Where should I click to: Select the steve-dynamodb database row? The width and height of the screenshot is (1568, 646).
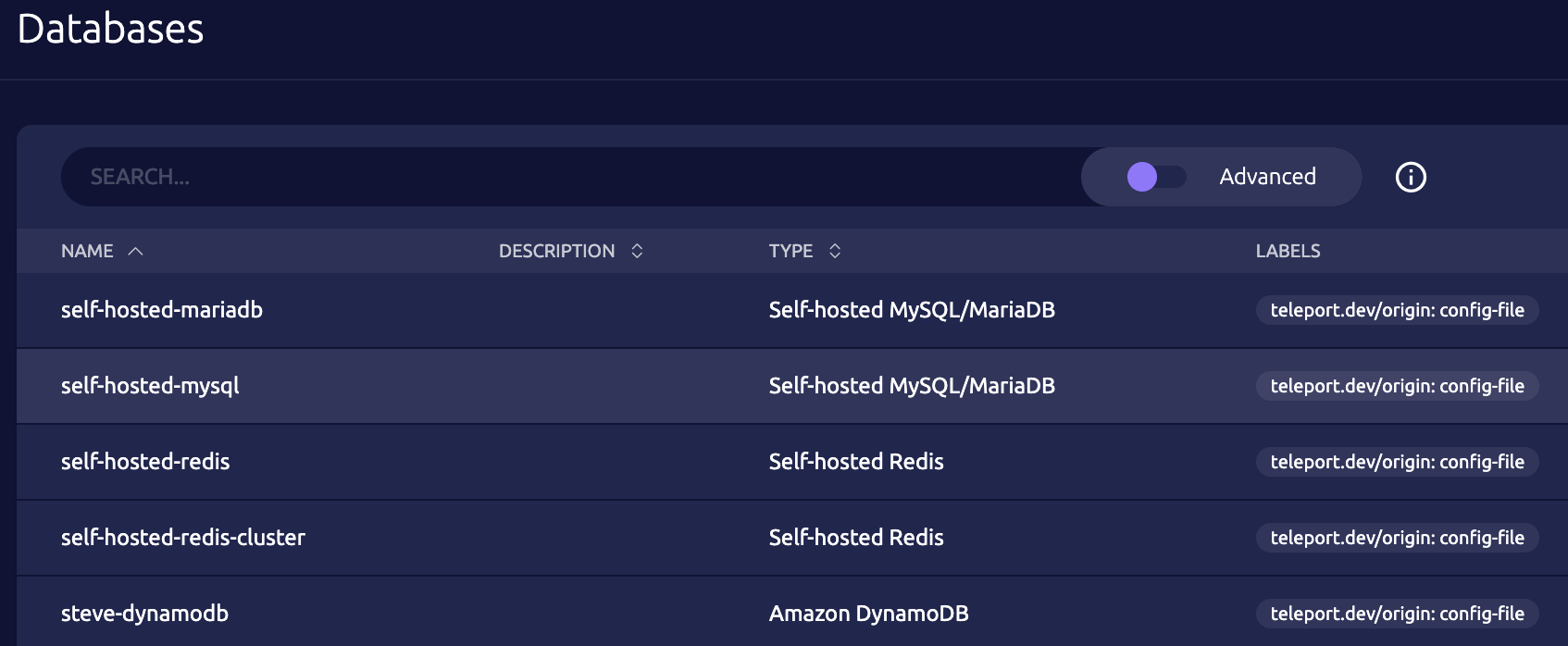[144, 614]
